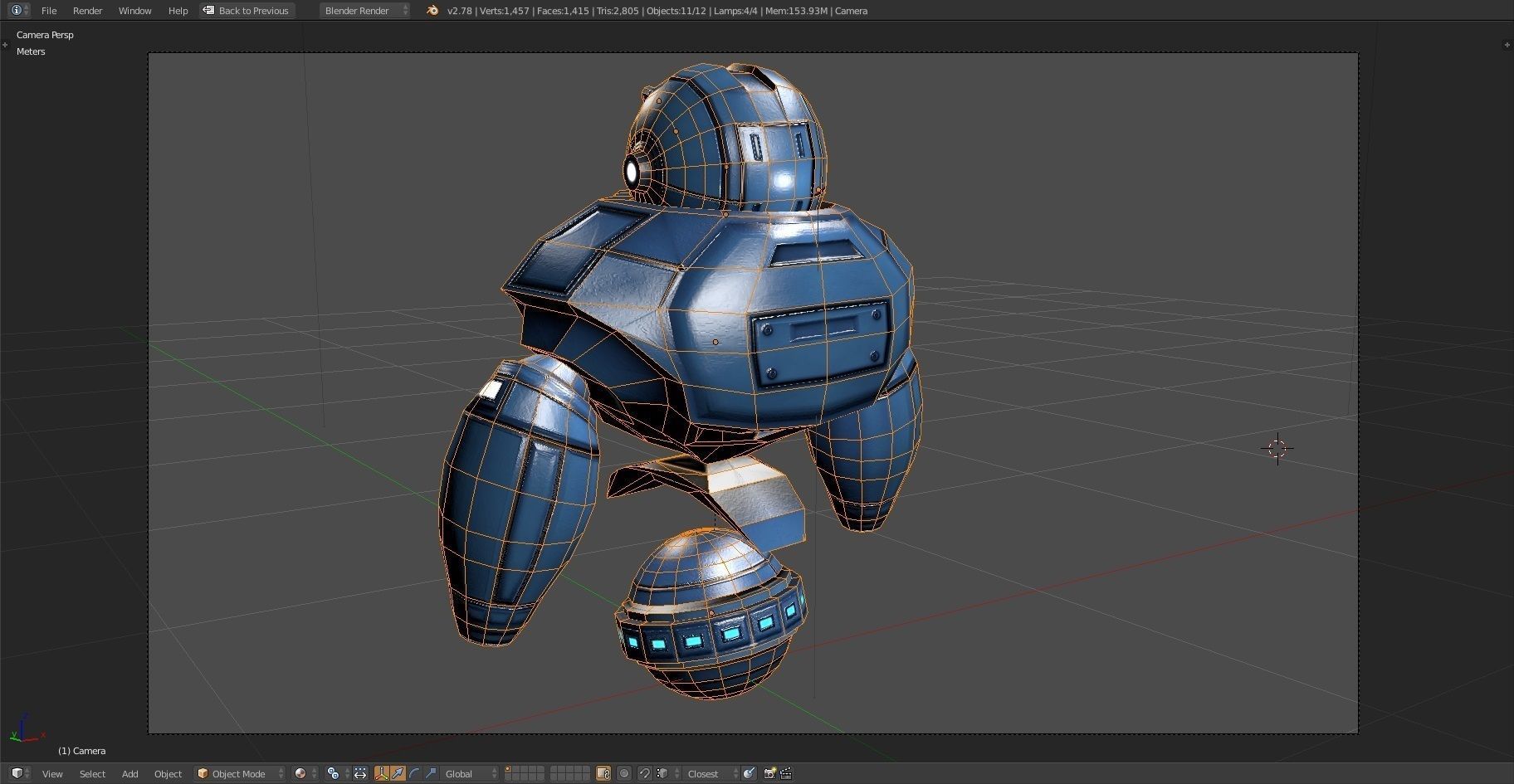Click the cube icon in Object Mode selector

coord(203,773)
